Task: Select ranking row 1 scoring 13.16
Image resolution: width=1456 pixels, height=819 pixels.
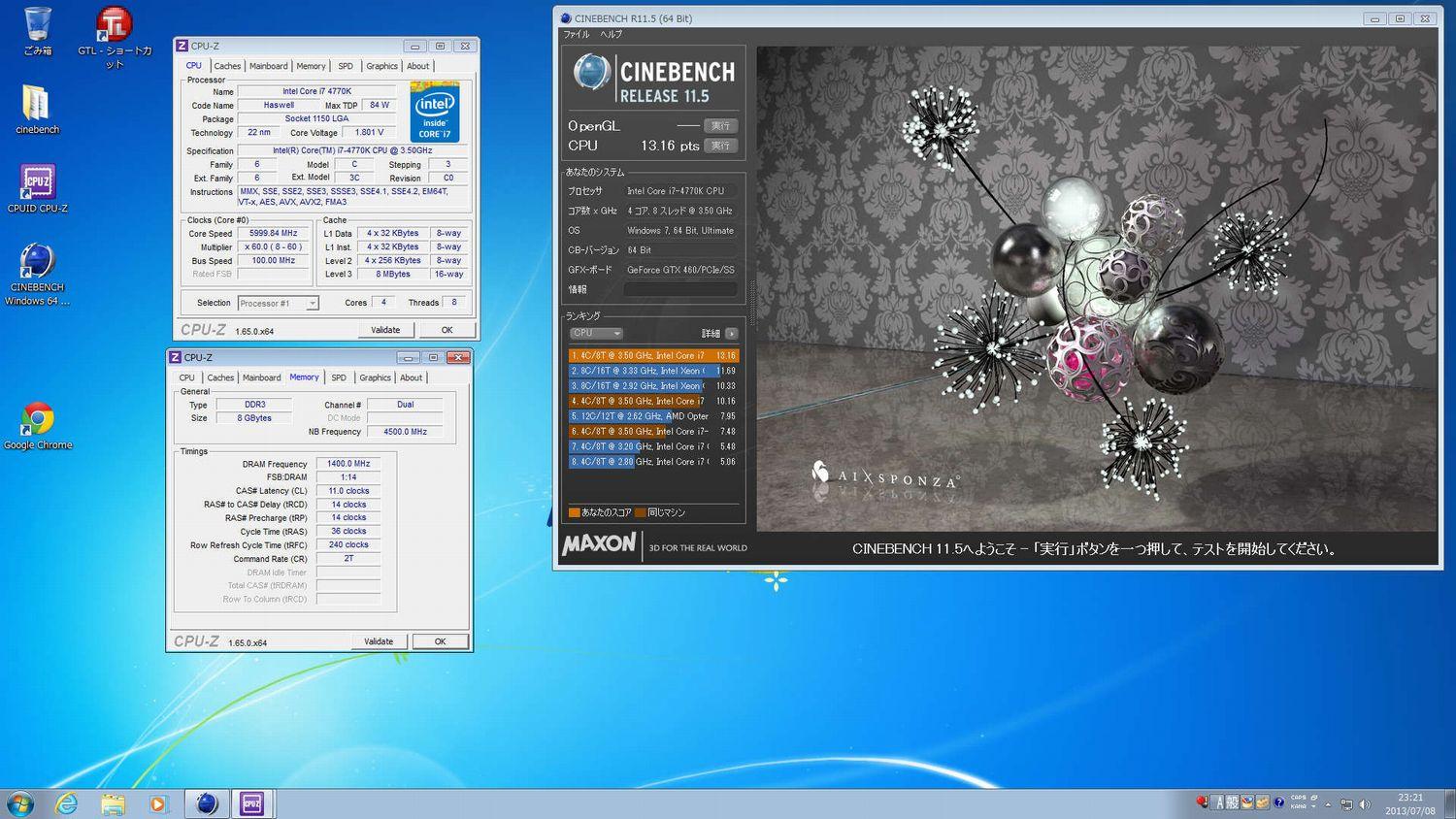Action: (x=654, y=355)
